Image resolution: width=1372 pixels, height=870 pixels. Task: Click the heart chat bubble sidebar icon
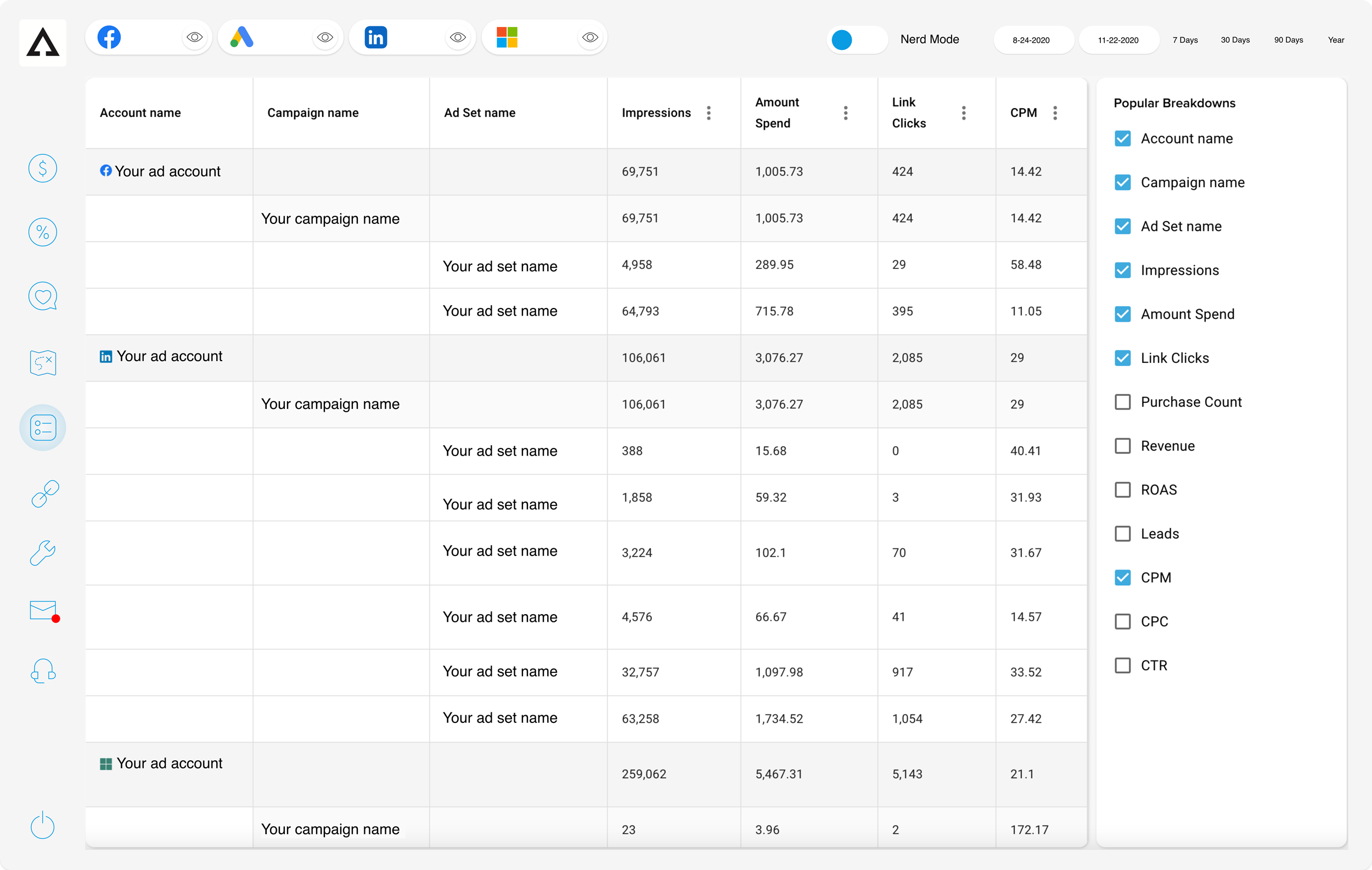click(x=43, y=296)
